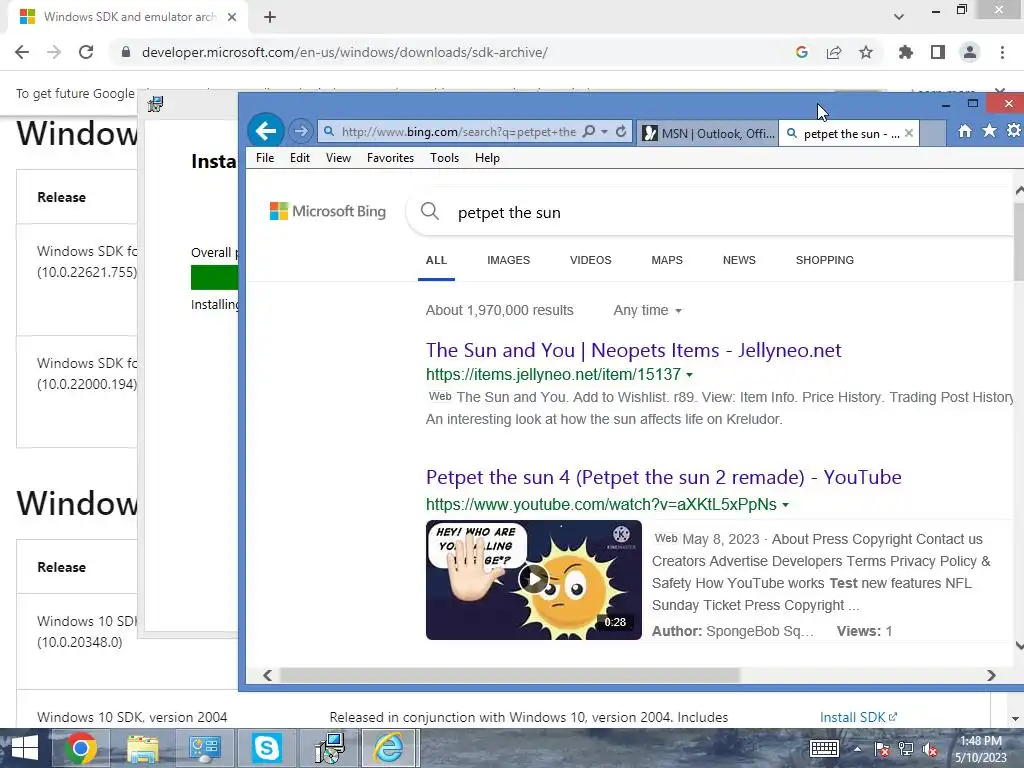1024x768 pixels.
Task: Open the Help menu in IE
Action: coord(487,158)
